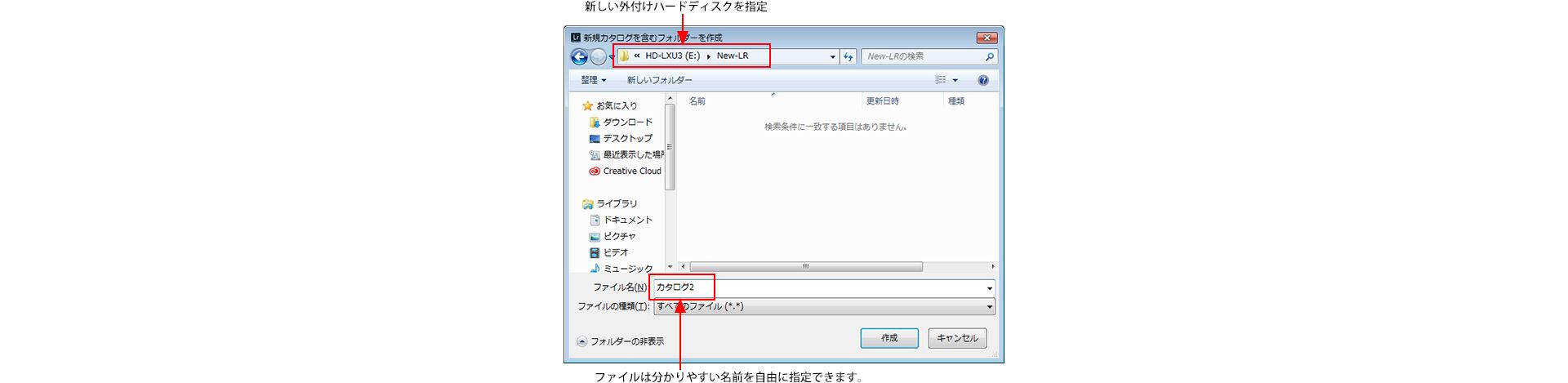
Task: Select Creative Cloud label in the sidebar
Action: (x=632, y=171)
